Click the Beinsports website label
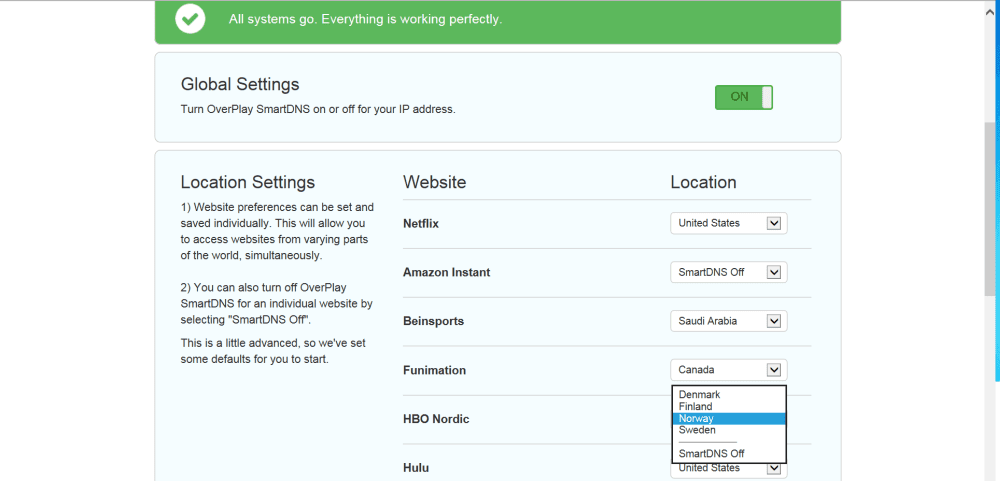 (433, 321)
